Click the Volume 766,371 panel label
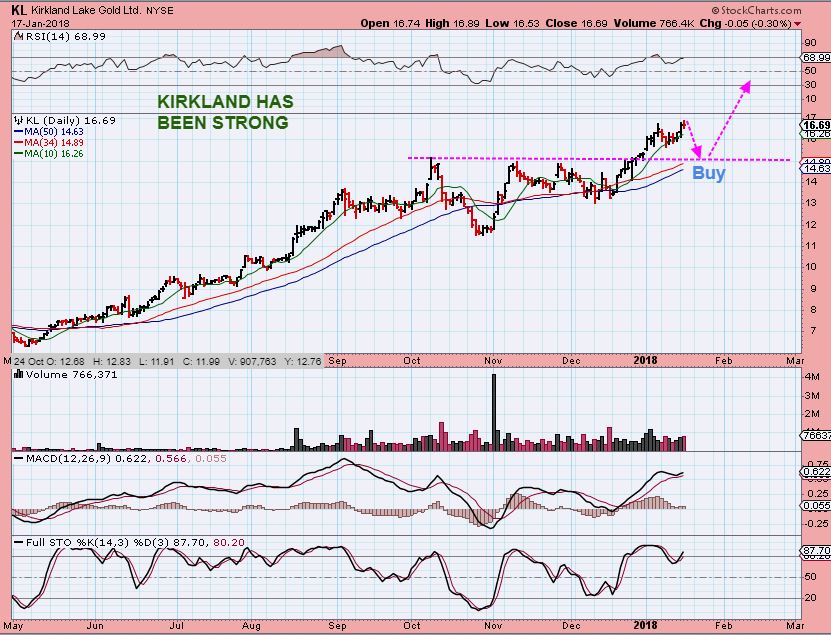 tap(72, 374)
